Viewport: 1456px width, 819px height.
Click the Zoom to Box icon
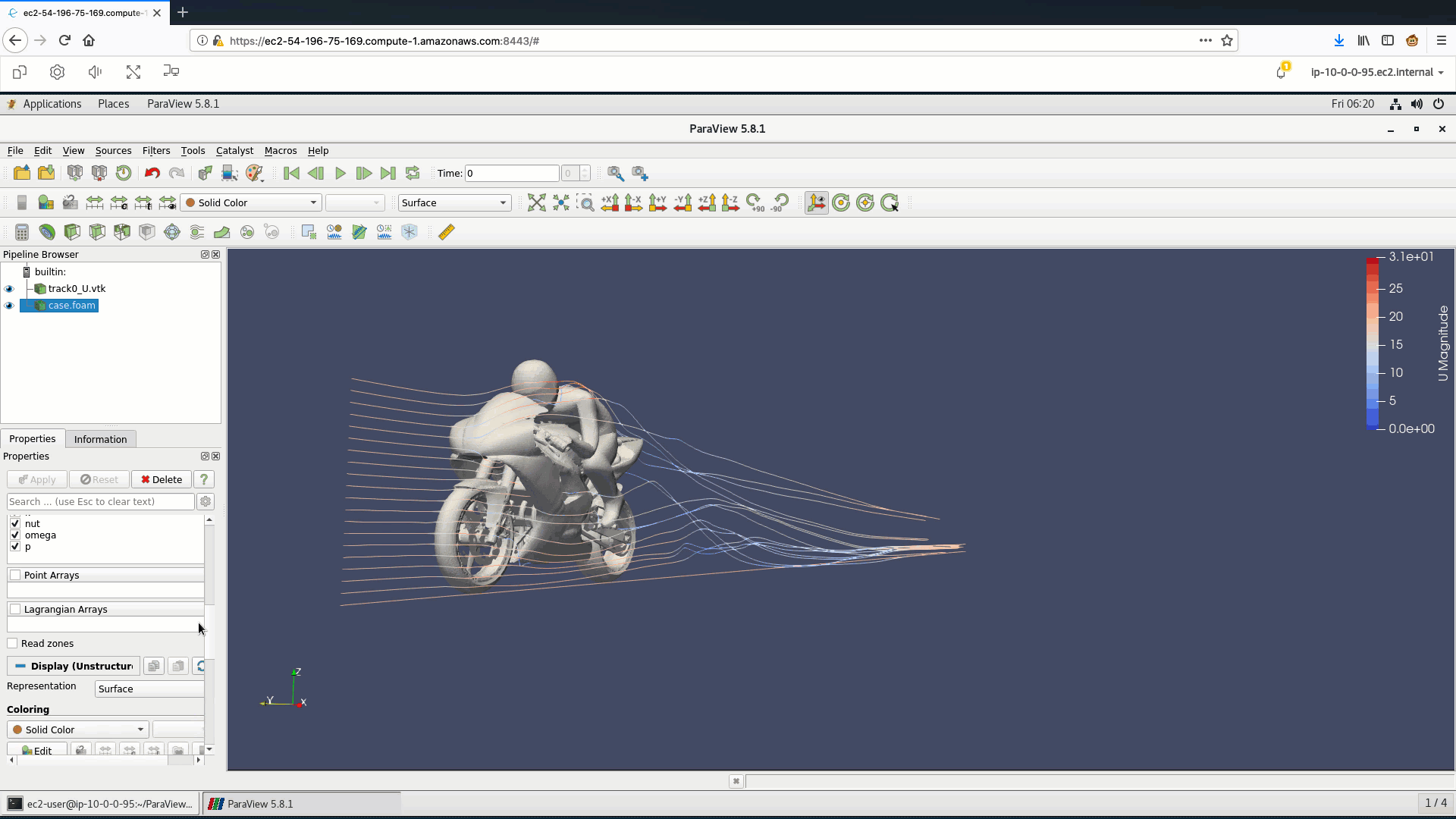(585, 202)
